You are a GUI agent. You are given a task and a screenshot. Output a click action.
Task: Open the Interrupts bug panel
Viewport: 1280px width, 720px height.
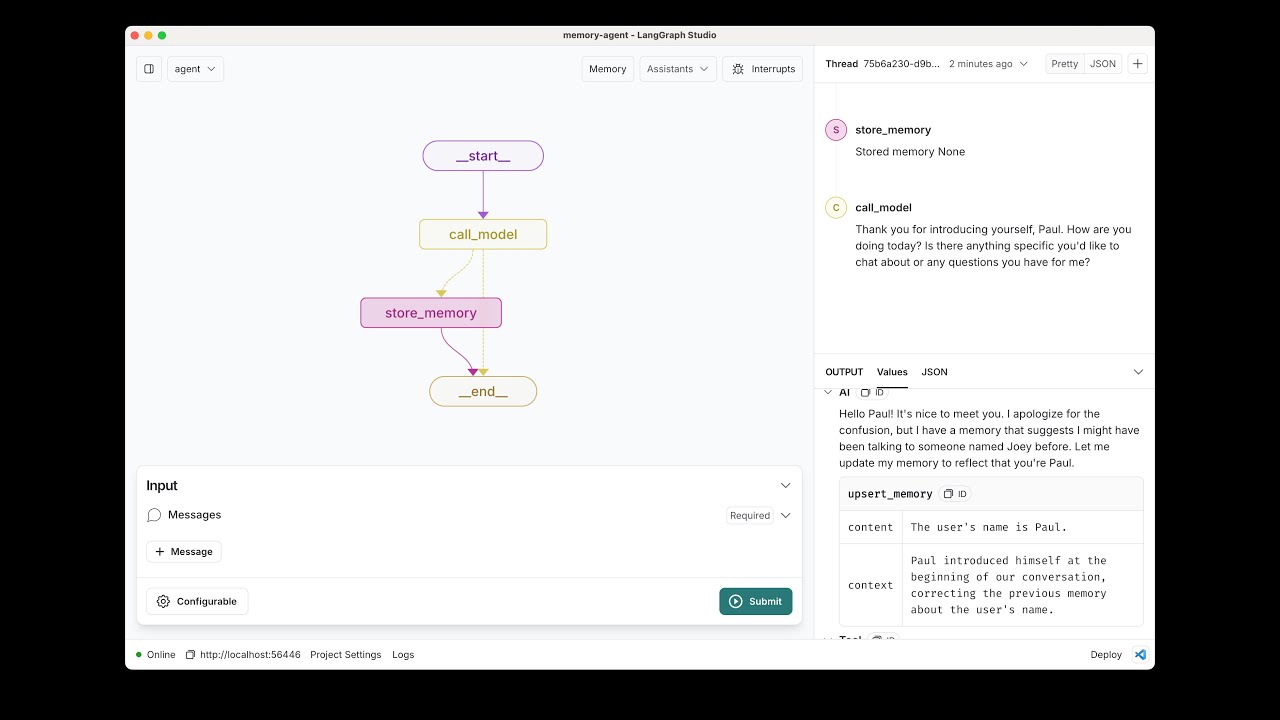pos(763,69)
